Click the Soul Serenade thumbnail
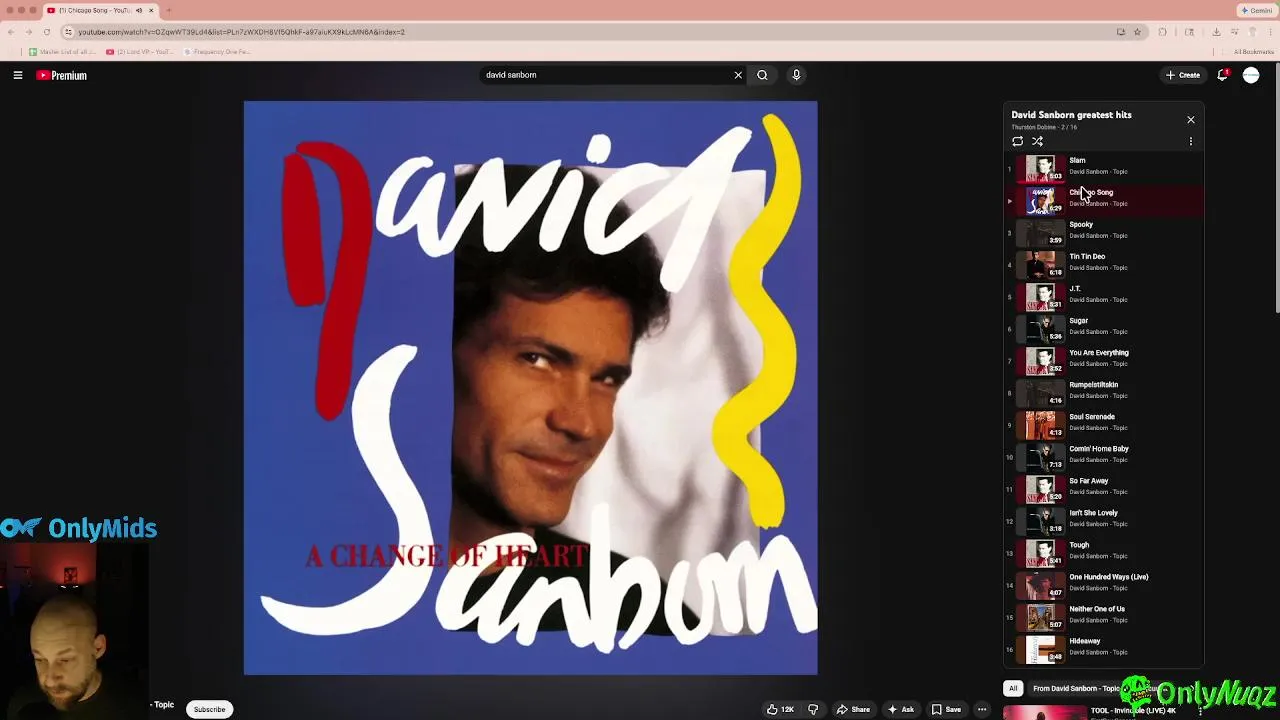 pyautogui.click(x=1041, y=425)
